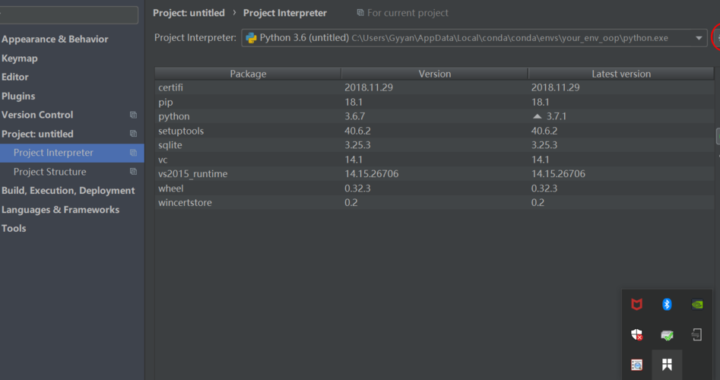
Task: Click the red-bordered globe tray icon
Action: click(636, 365)
